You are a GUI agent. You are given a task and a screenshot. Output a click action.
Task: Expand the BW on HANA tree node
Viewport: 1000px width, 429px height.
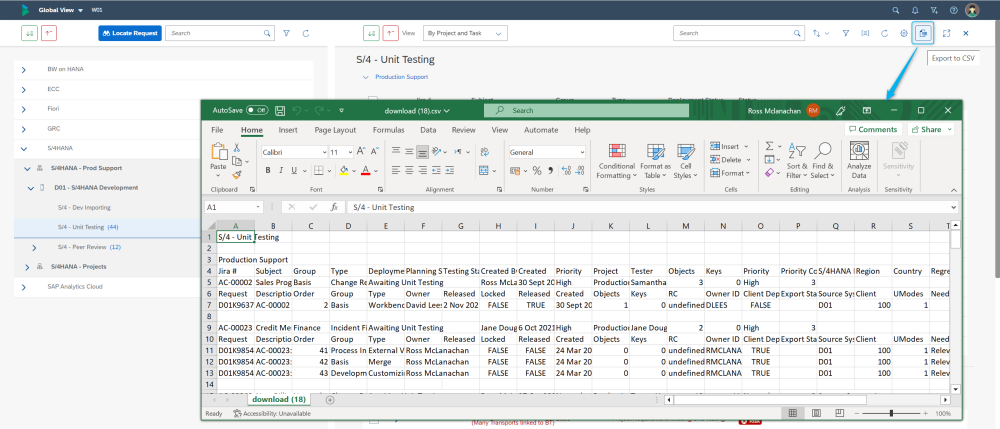[x=24, y=70]
